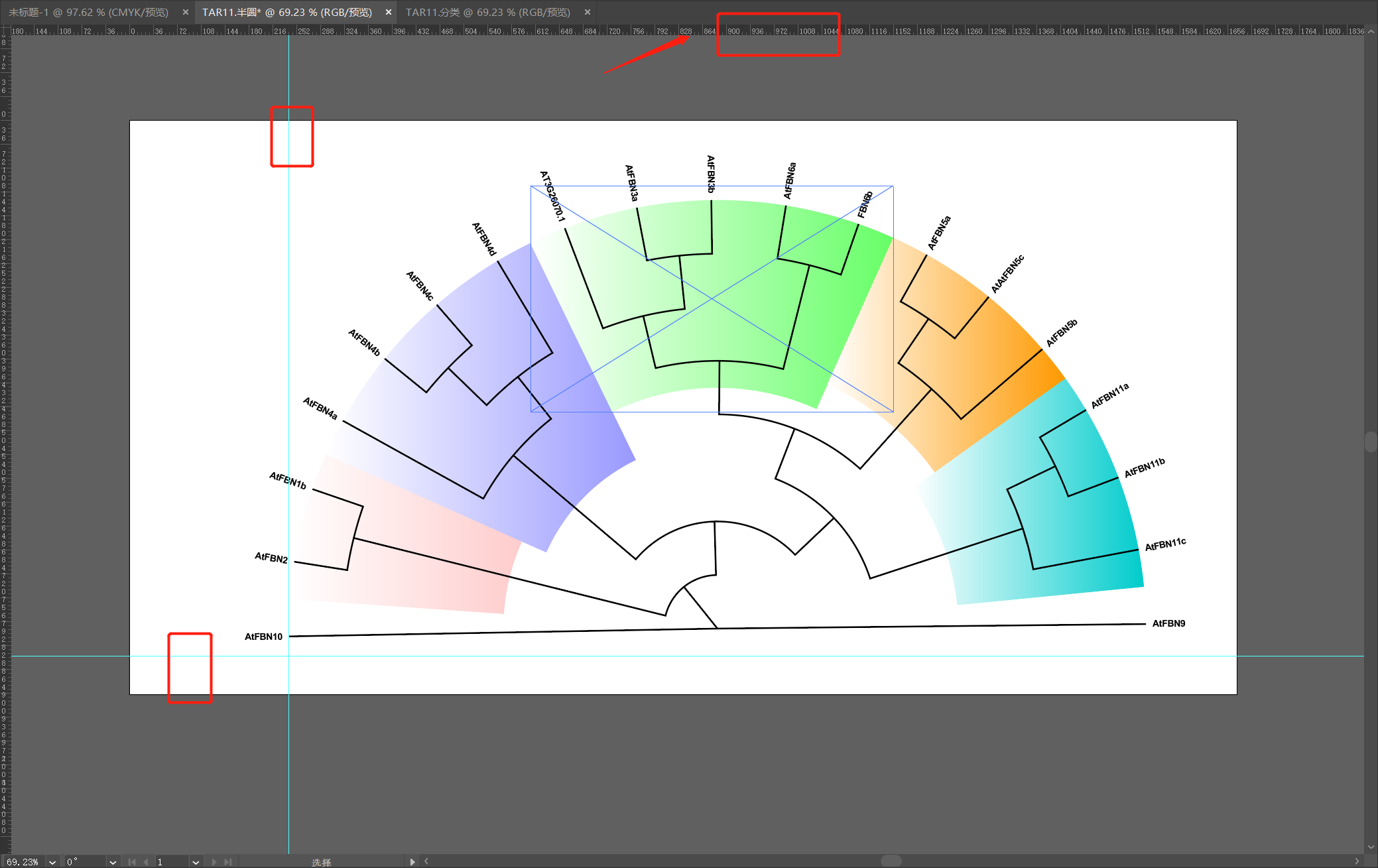Close the 未标题-1 document tab
Screen dimensions: 1378x868
(x=185, y=12)
